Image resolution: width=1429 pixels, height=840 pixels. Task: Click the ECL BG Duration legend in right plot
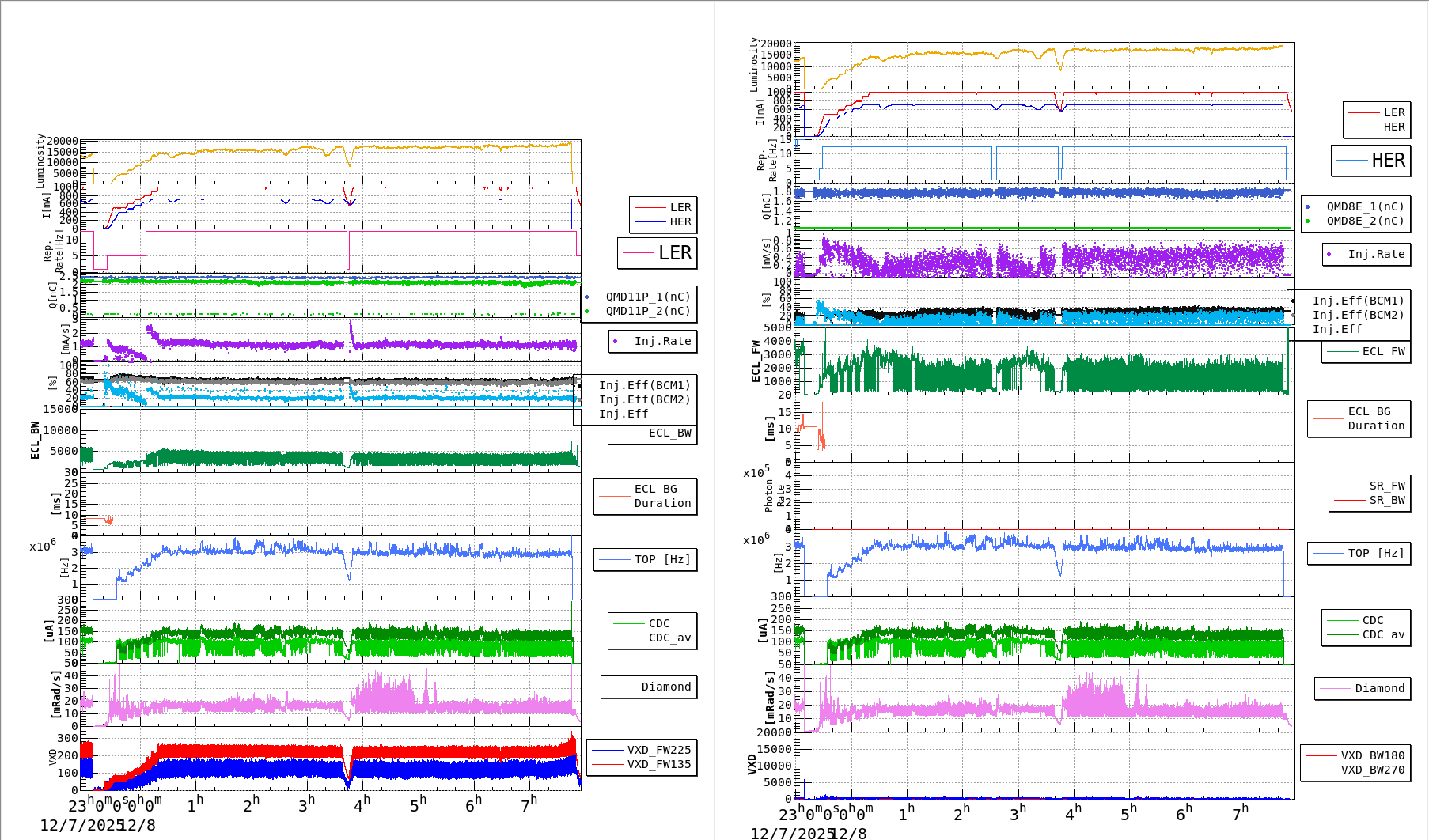[x=1376, y=418]
